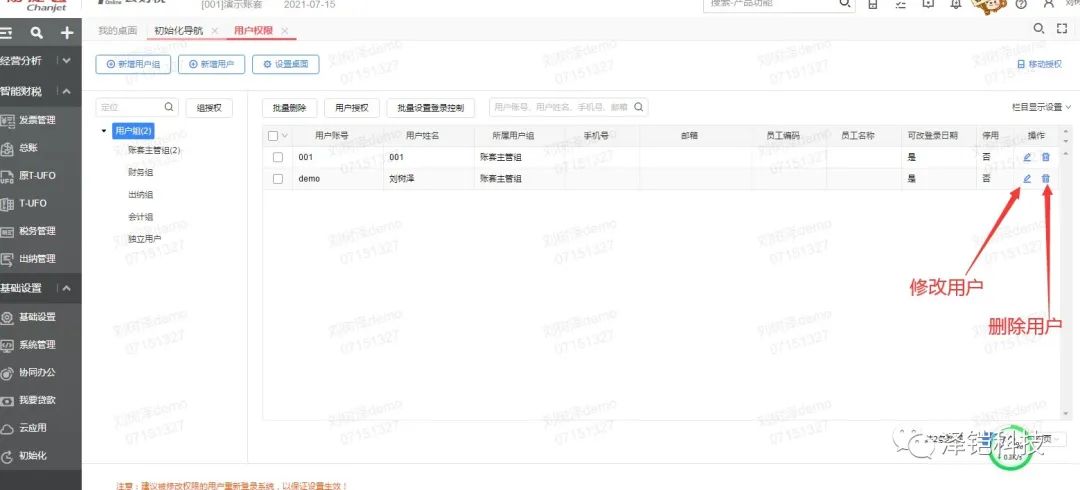Delete user demo with the trash icon
The width and height of the screenshot is (1080, 490).
coord(1046,178)
